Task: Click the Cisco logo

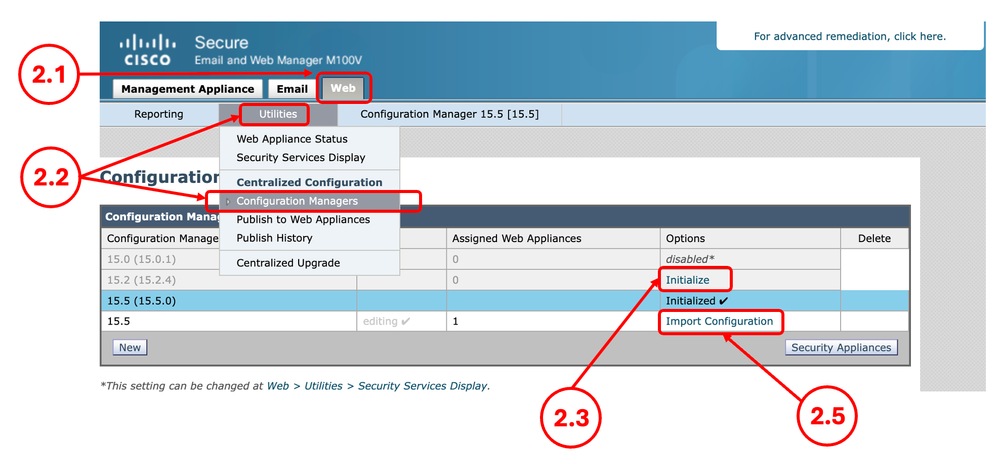Action: pyautogui.click(x=148, y=51)
